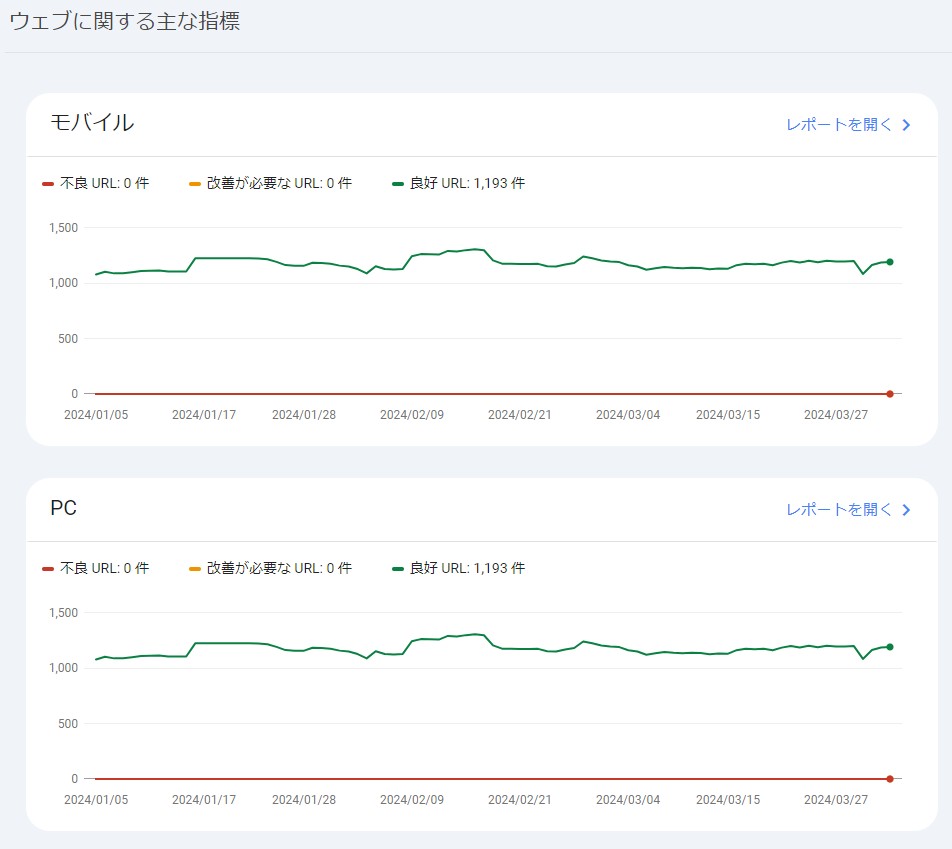952x849 pixels.
Task: Click ウェブに関する主な指標 page title
Action: click(x=124, y=21)
